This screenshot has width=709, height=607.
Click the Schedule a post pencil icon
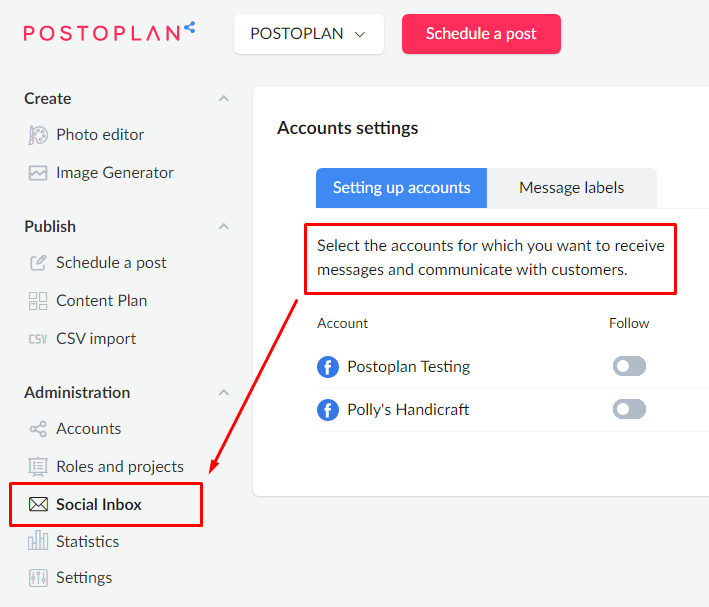[x=38, y=262]
